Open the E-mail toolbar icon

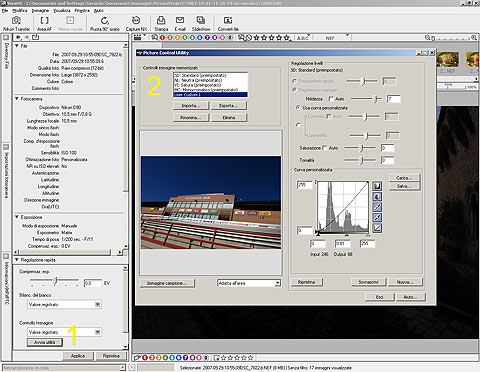click(180, 24)
